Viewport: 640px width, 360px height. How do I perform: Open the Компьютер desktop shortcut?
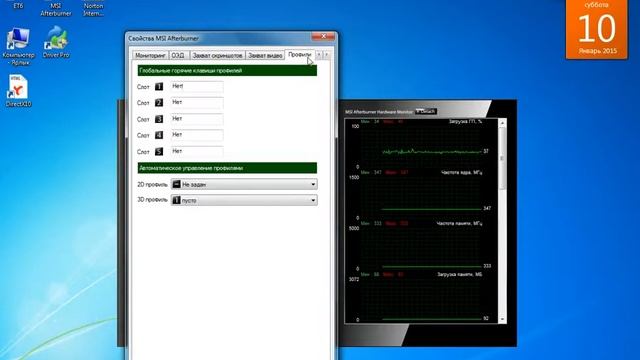[18, 46]
